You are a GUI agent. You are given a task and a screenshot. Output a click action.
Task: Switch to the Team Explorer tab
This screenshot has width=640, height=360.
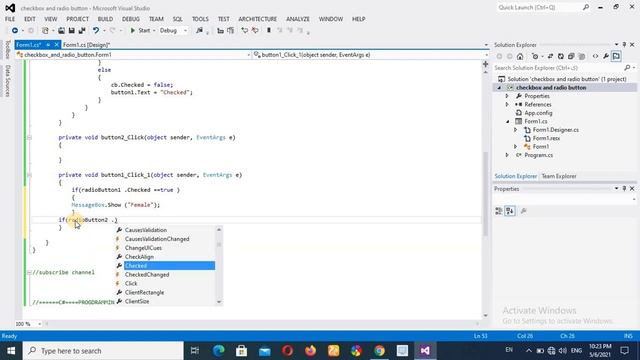click(x=559, y=176)
